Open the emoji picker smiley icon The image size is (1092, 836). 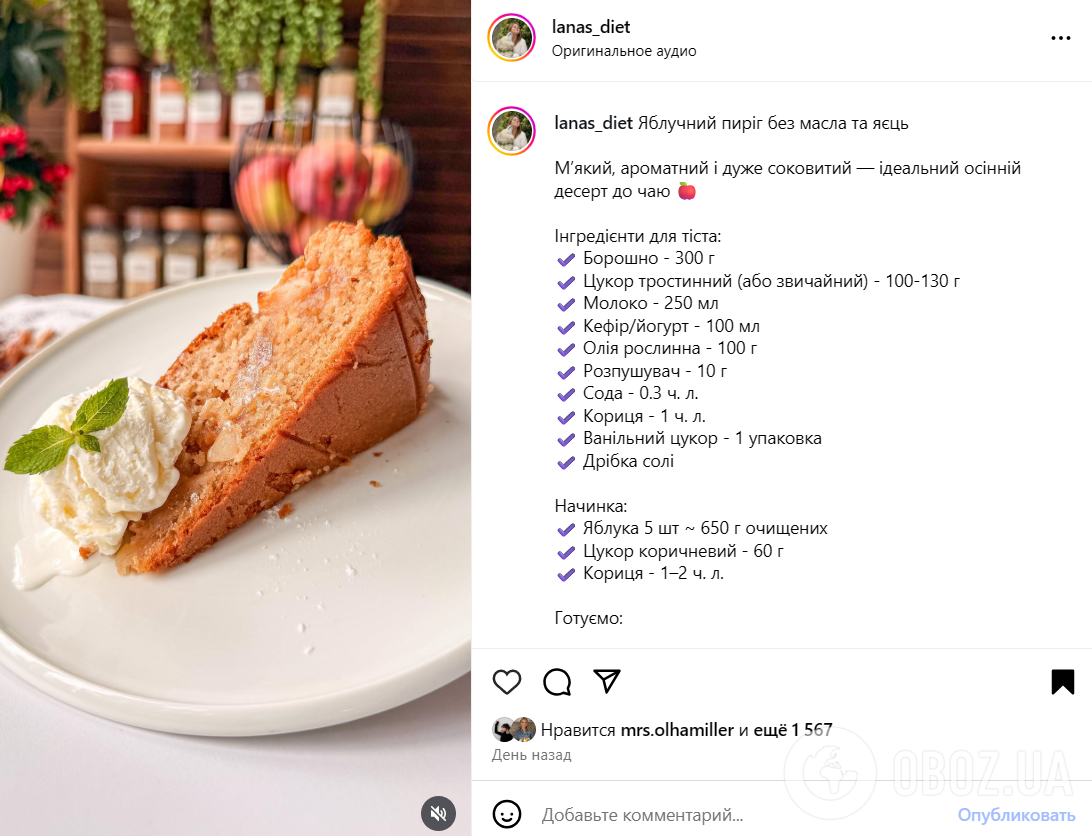point(507,814)
